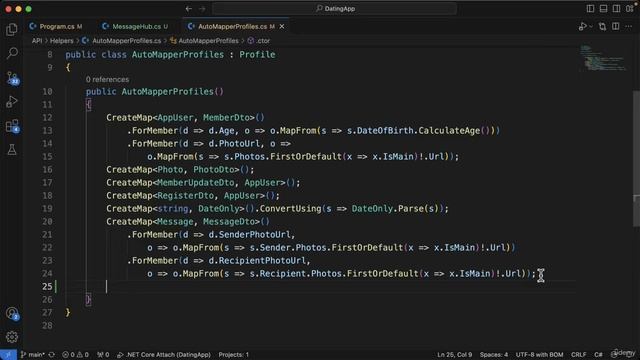Image resolution: width=640 pixels, height=360 pixels.
Task: Change indentation via Spaces: 4
Action: [x=494, y=355]
